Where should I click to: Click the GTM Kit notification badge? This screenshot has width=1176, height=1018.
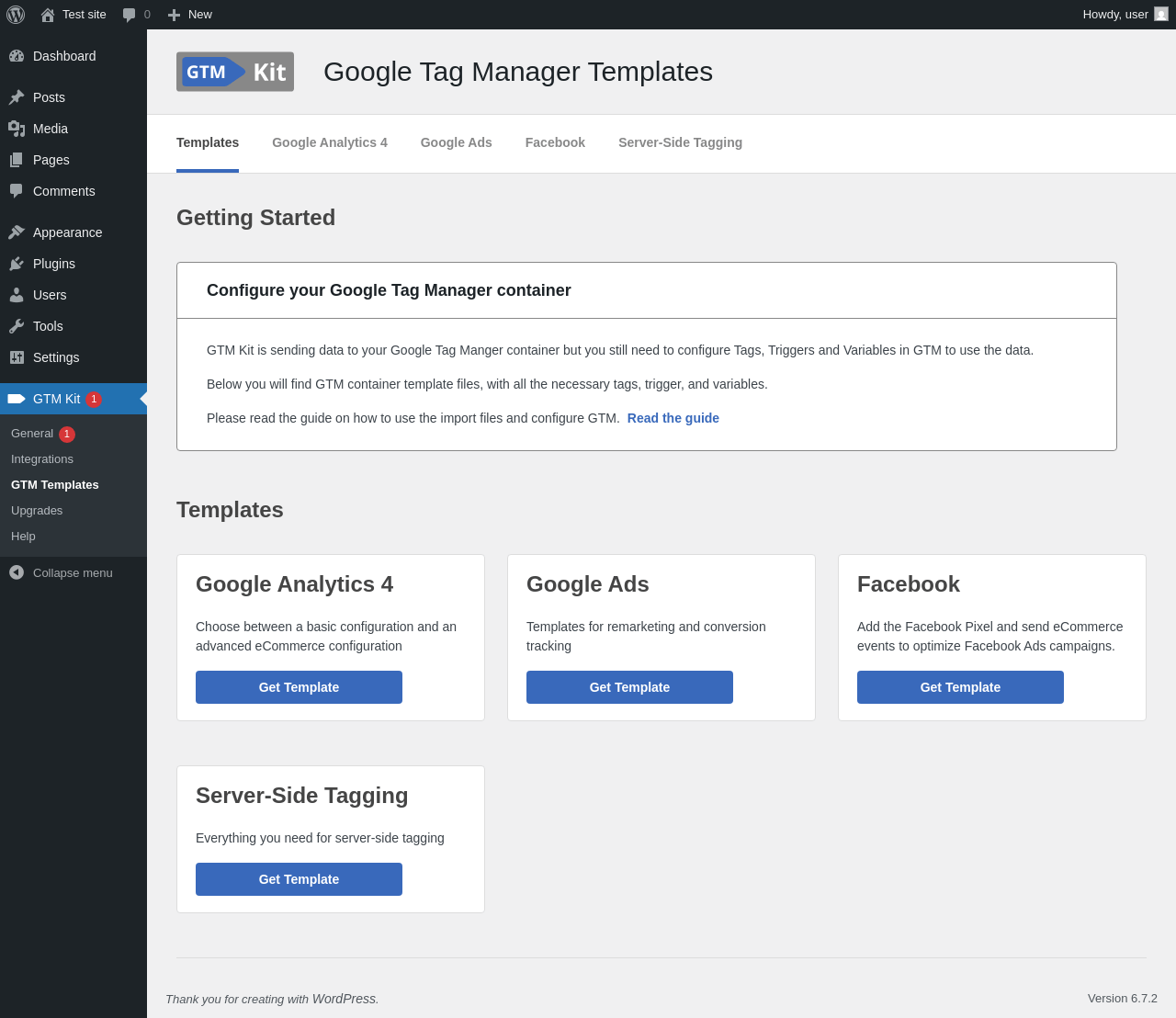(94, 400)
